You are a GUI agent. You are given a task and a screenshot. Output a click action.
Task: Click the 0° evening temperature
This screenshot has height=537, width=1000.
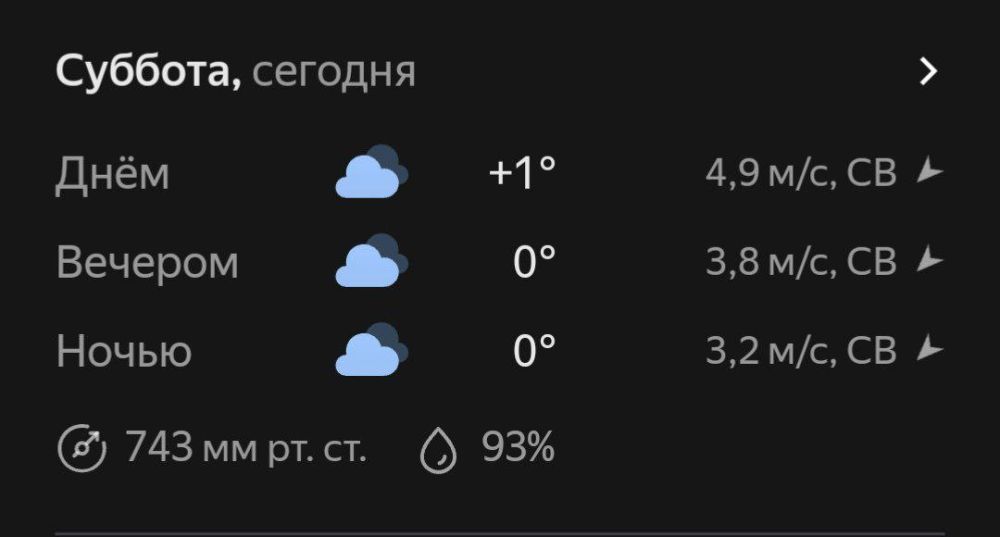[535, 262]
